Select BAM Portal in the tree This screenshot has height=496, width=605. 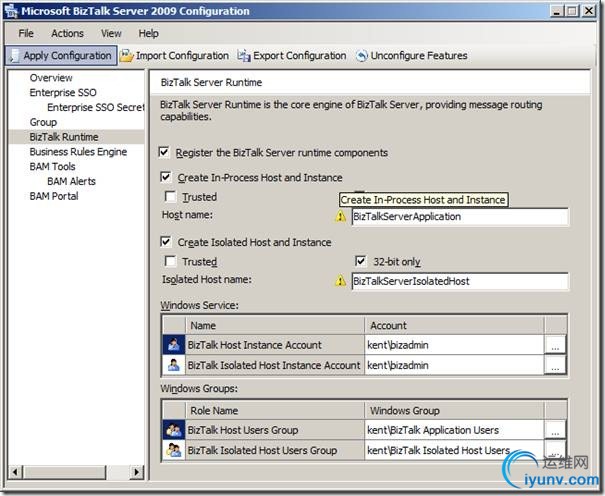tap(54, 196)
